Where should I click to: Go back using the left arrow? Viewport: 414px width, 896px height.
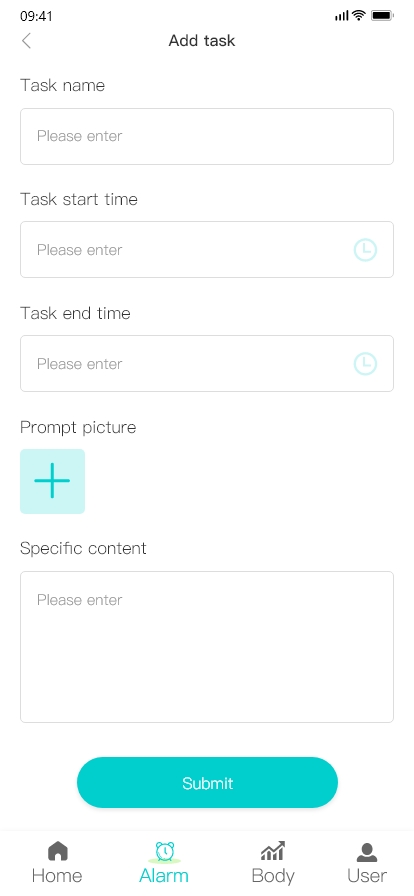tap(26, 41)
